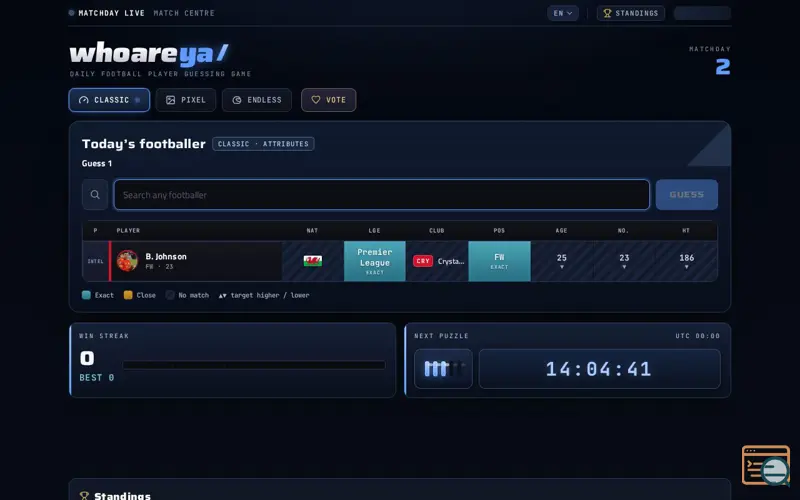The height and width of the screenshot is (500, 800).
Task: Click the BEST 0 streak label
Action: tap(96, 378)
